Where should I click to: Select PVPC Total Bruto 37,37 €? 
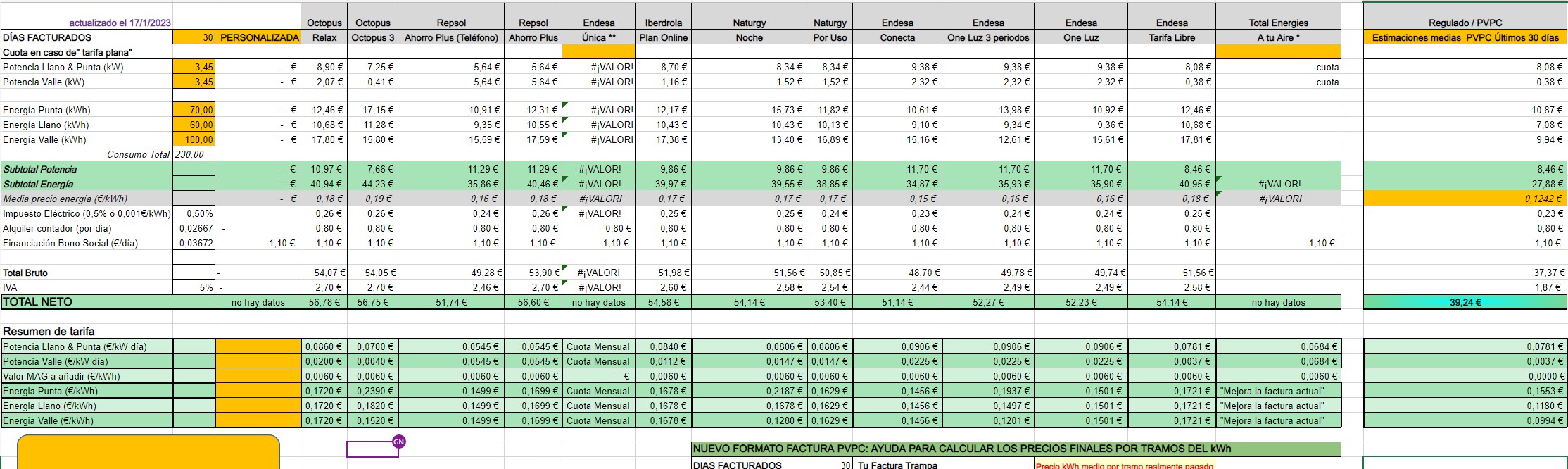(x=1465, y=273)
